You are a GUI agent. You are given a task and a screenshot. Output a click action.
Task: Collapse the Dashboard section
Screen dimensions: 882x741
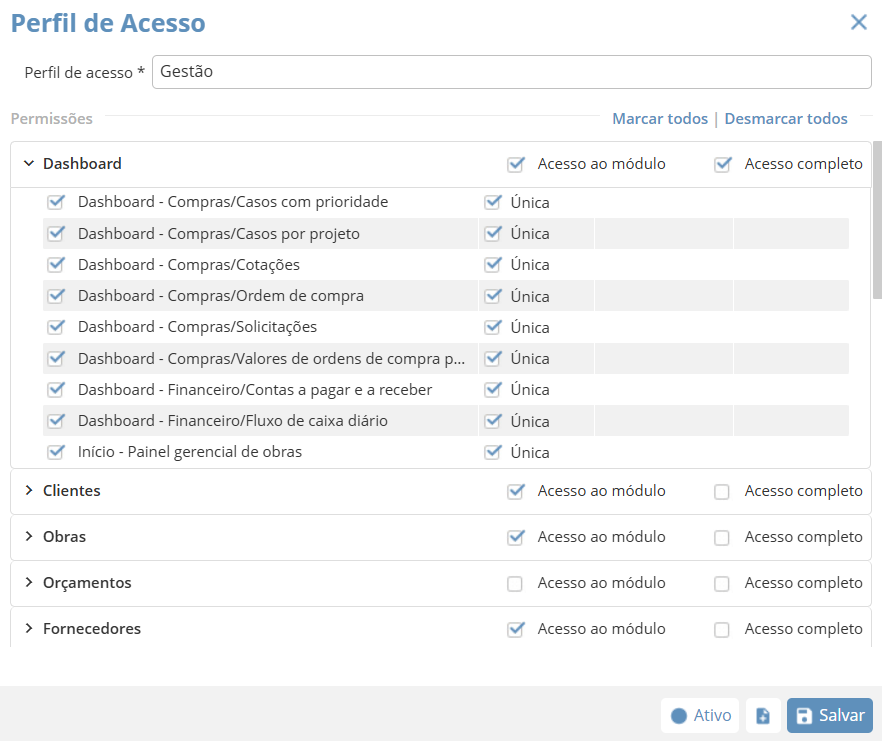(29, 164)
